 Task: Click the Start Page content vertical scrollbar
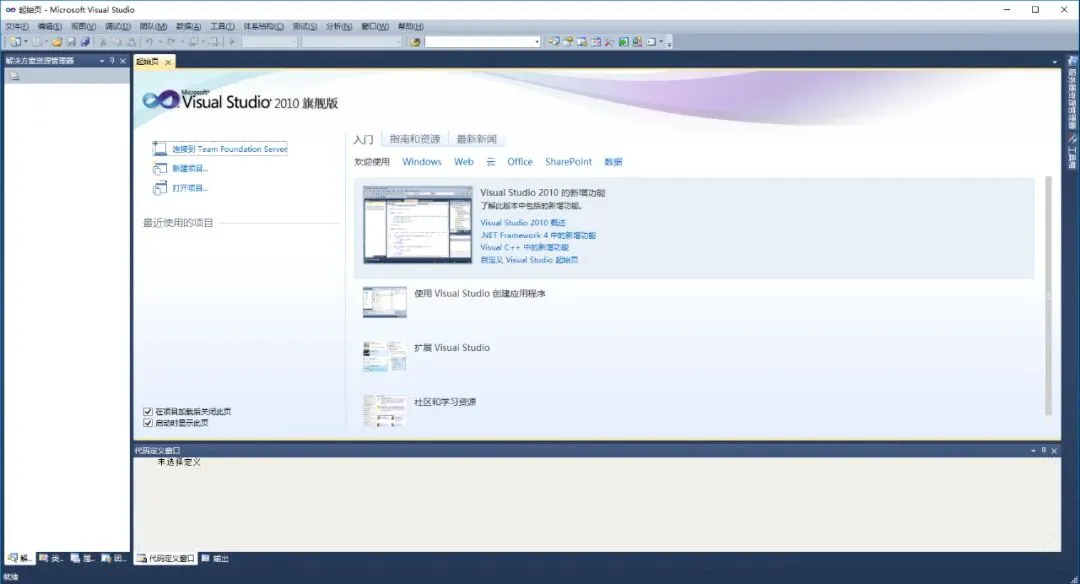[x=1048, y=296]
